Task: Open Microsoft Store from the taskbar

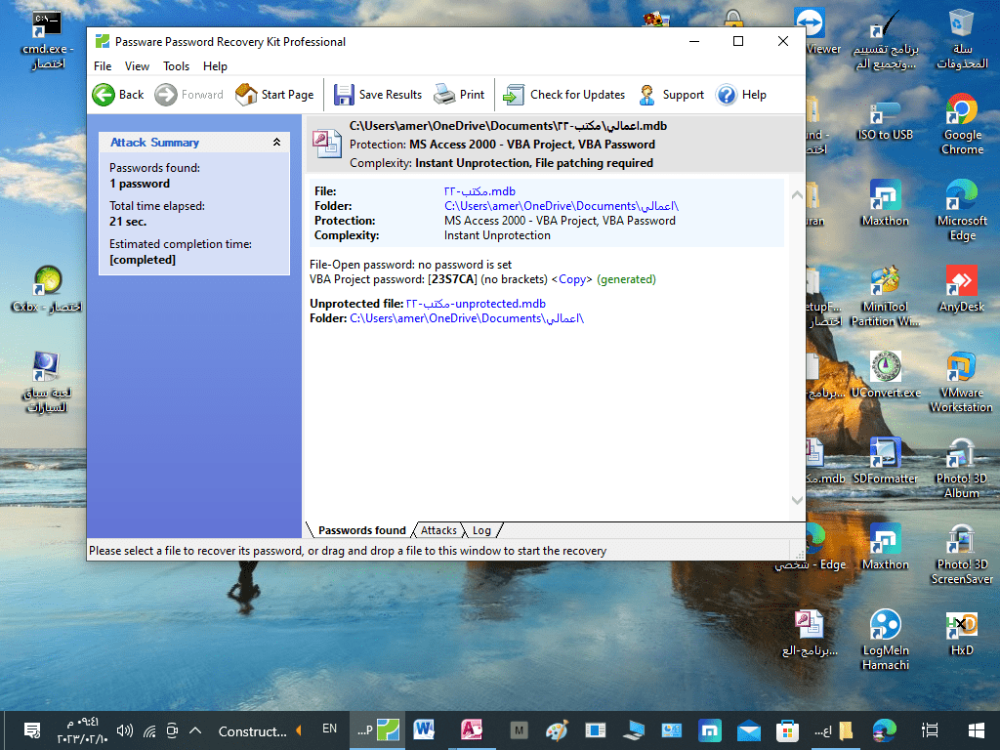Action: [x=787, y=730]
